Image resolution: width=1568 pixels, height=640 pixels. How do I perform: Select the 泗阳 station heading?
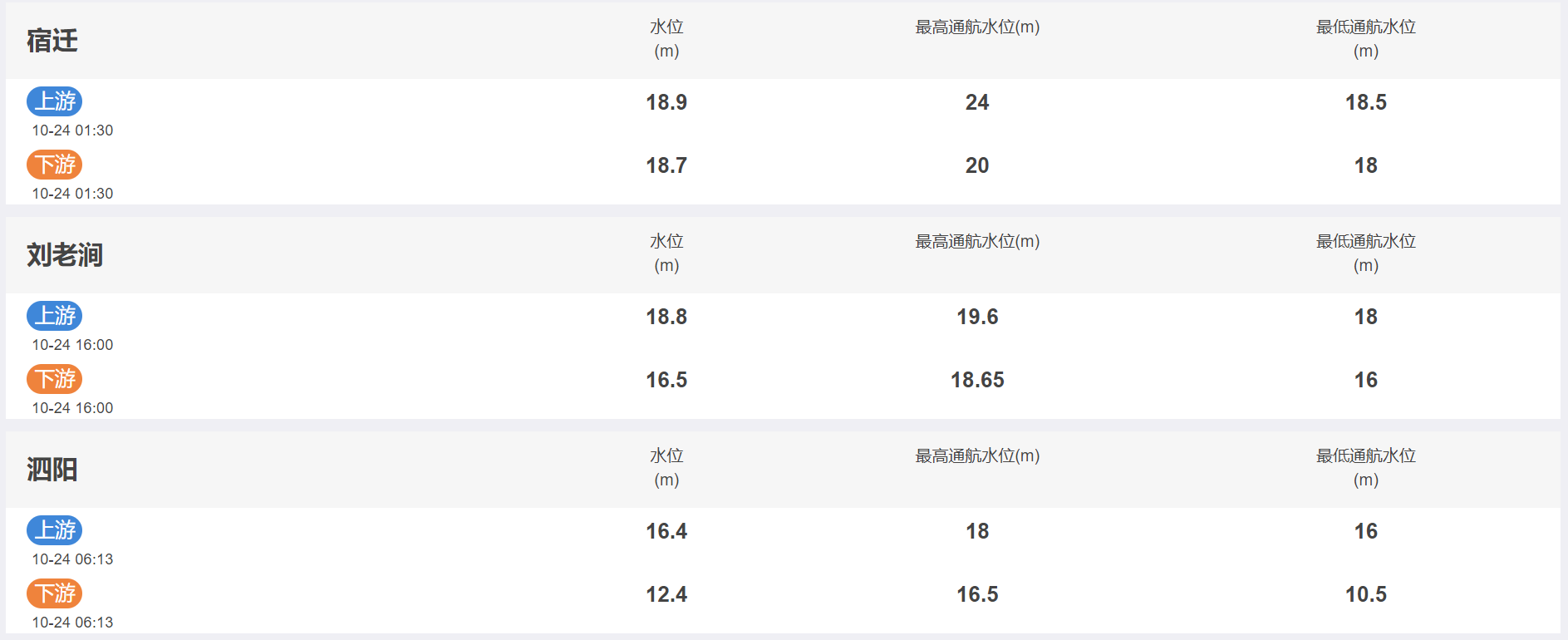tap(52, 470)
